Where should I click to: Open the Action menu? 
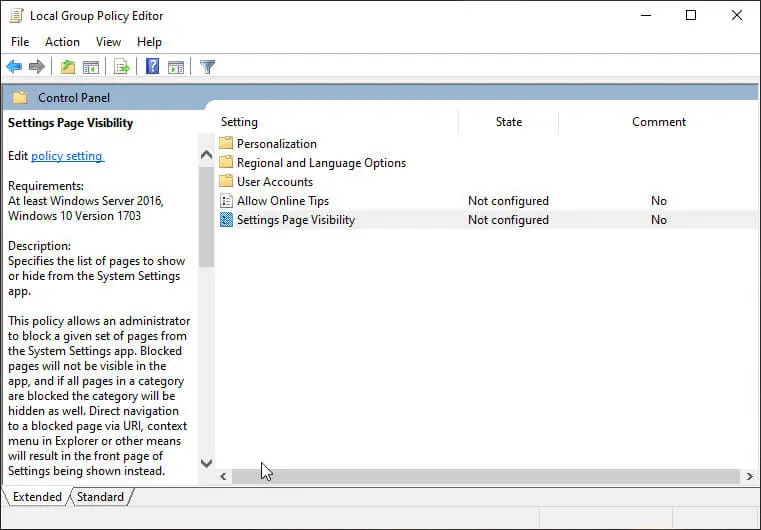tap(62, 42)
